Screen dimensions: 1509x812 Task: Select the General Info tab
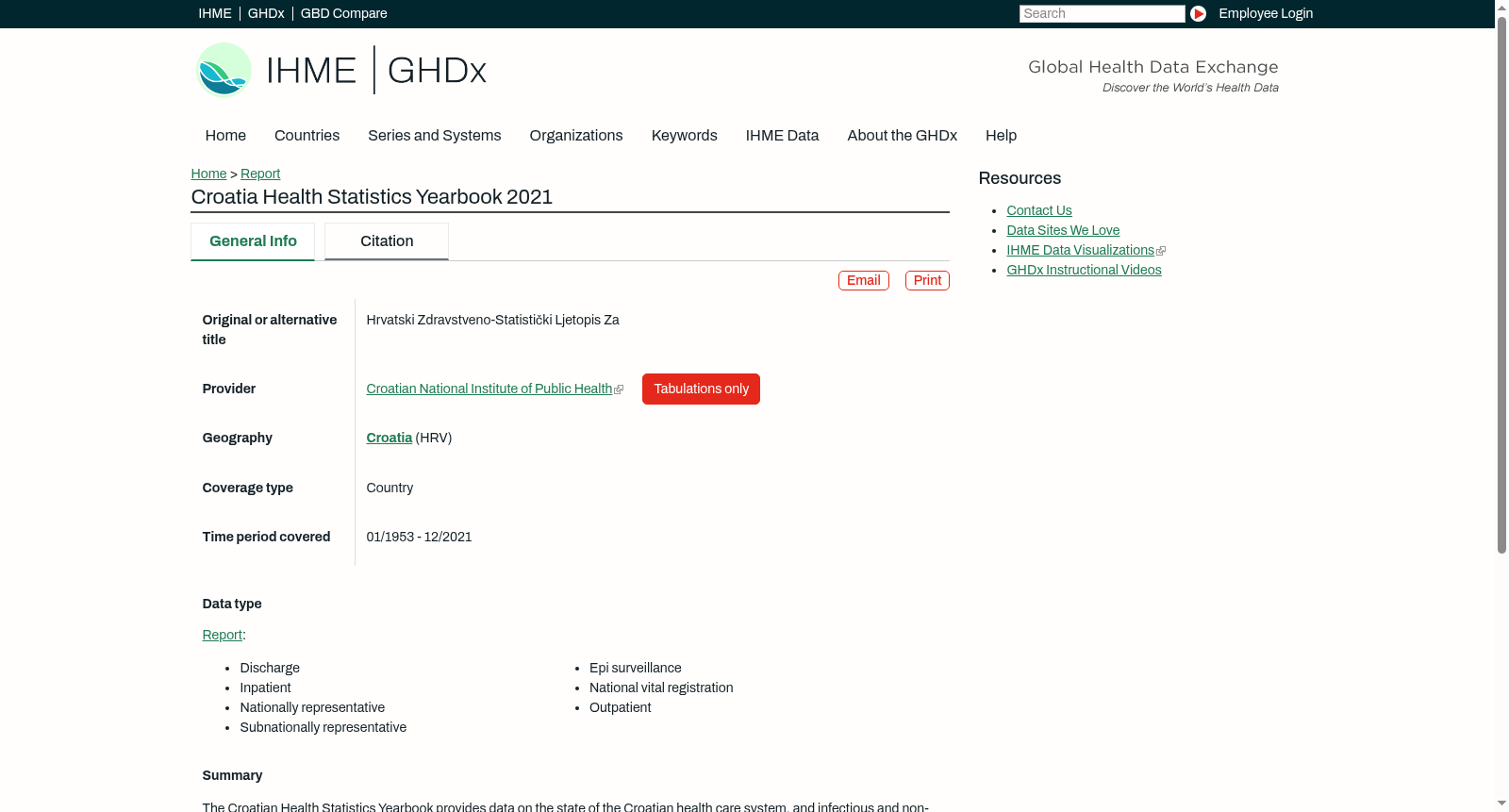[x=253, y=241]
